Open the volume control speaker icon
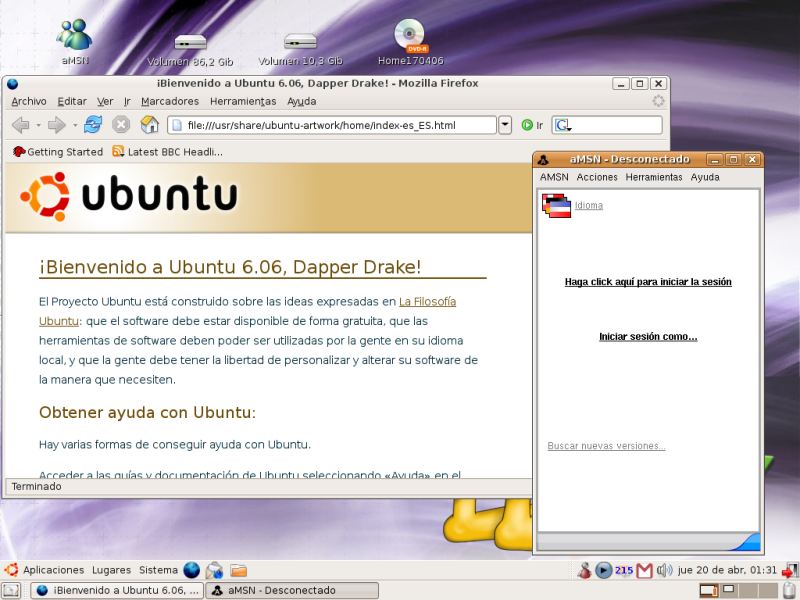 point(664,570)
